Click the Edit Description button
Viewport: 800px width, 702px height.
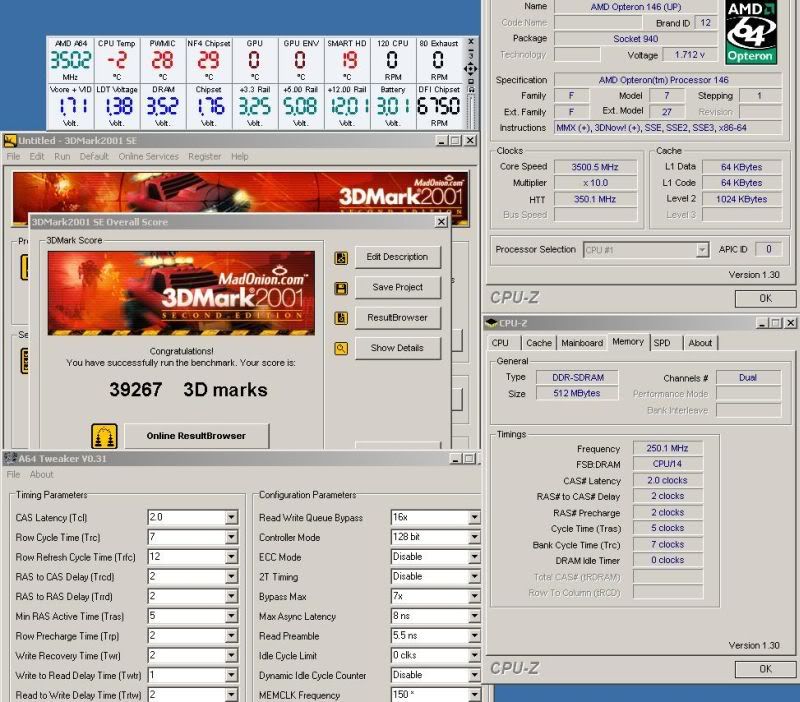(x=397, y=257)
